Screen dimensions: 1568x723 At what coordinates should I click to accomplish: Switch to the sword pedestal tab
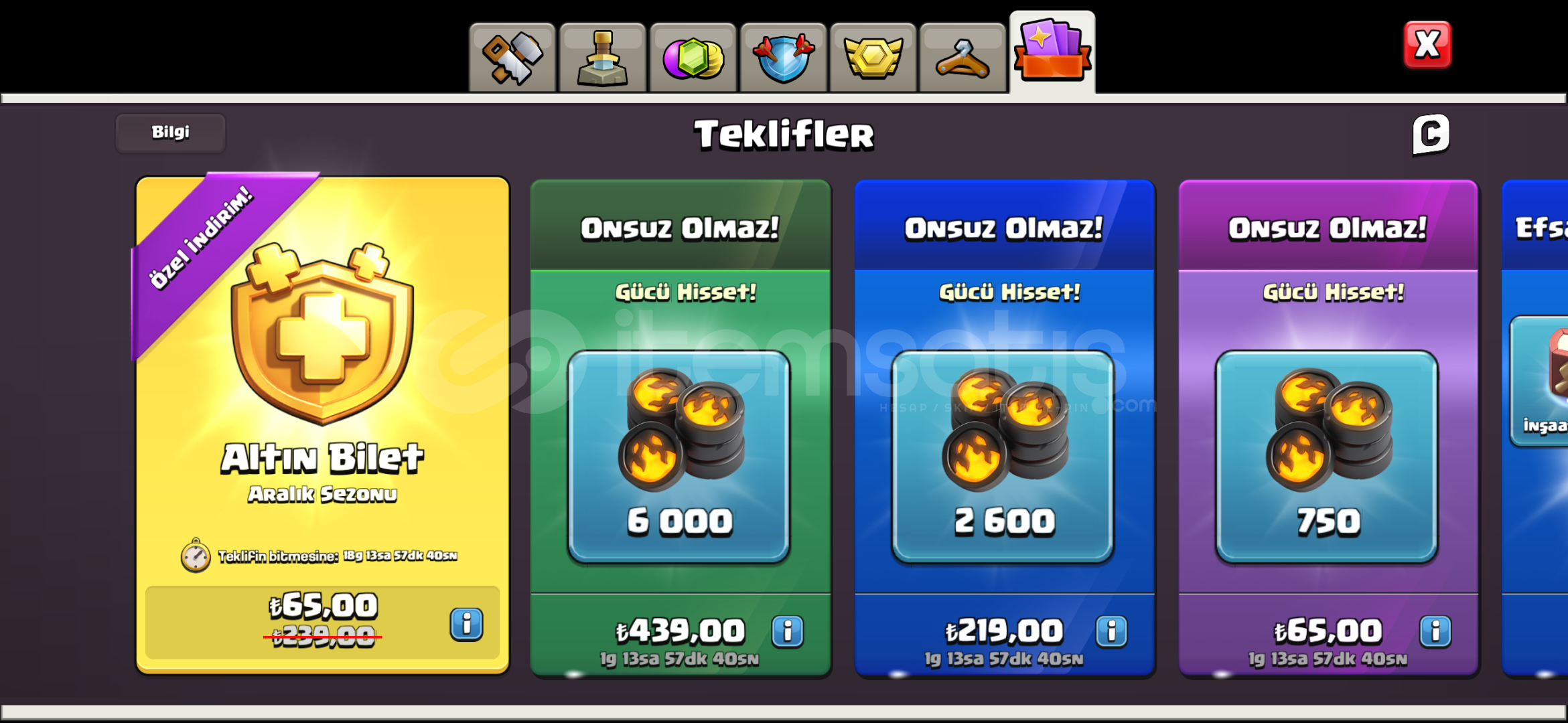[602, 58]
